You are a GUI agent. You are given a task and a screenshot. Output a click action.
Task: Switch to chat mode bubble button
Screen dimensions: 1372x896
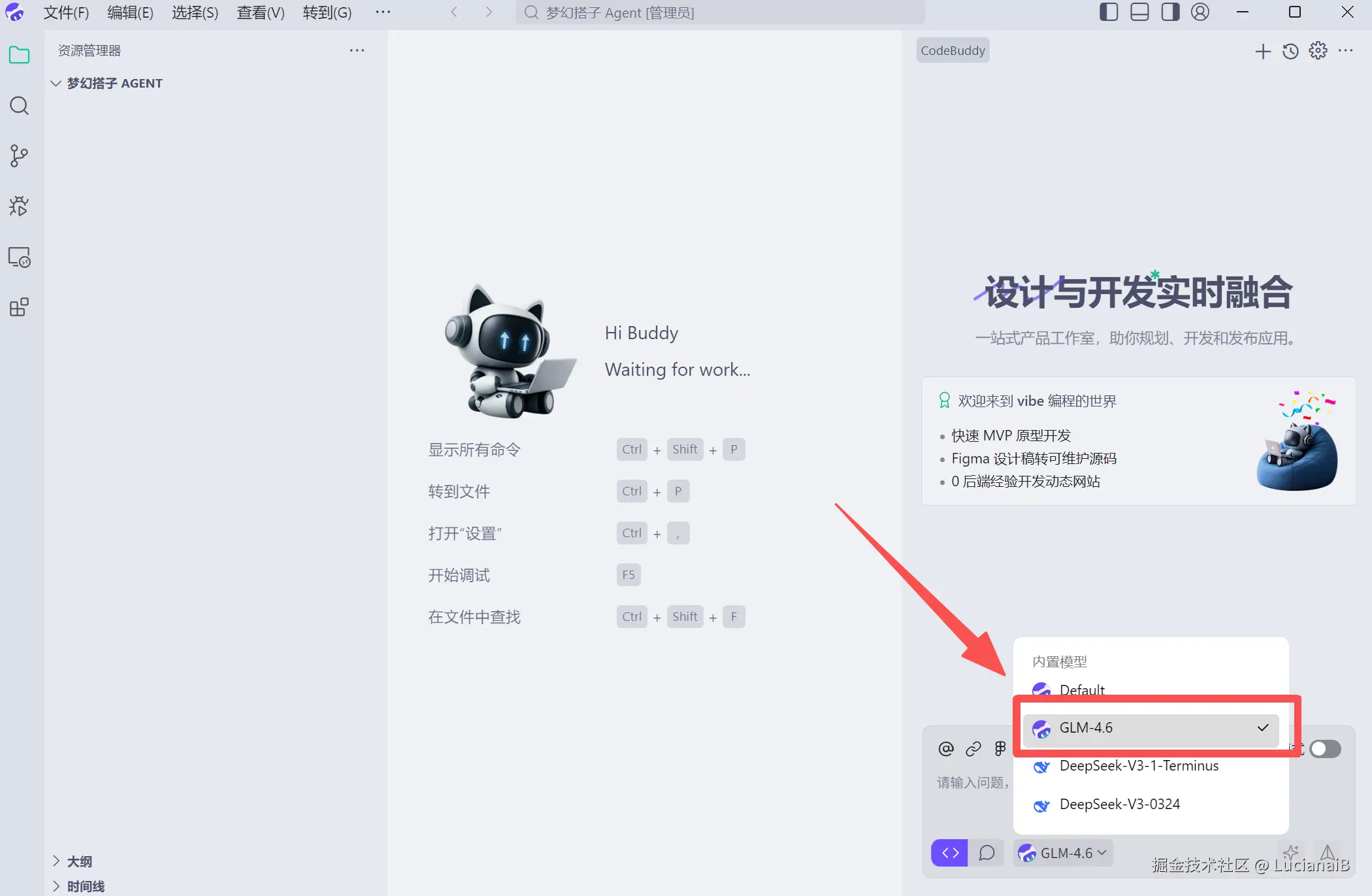click(987, 853)
